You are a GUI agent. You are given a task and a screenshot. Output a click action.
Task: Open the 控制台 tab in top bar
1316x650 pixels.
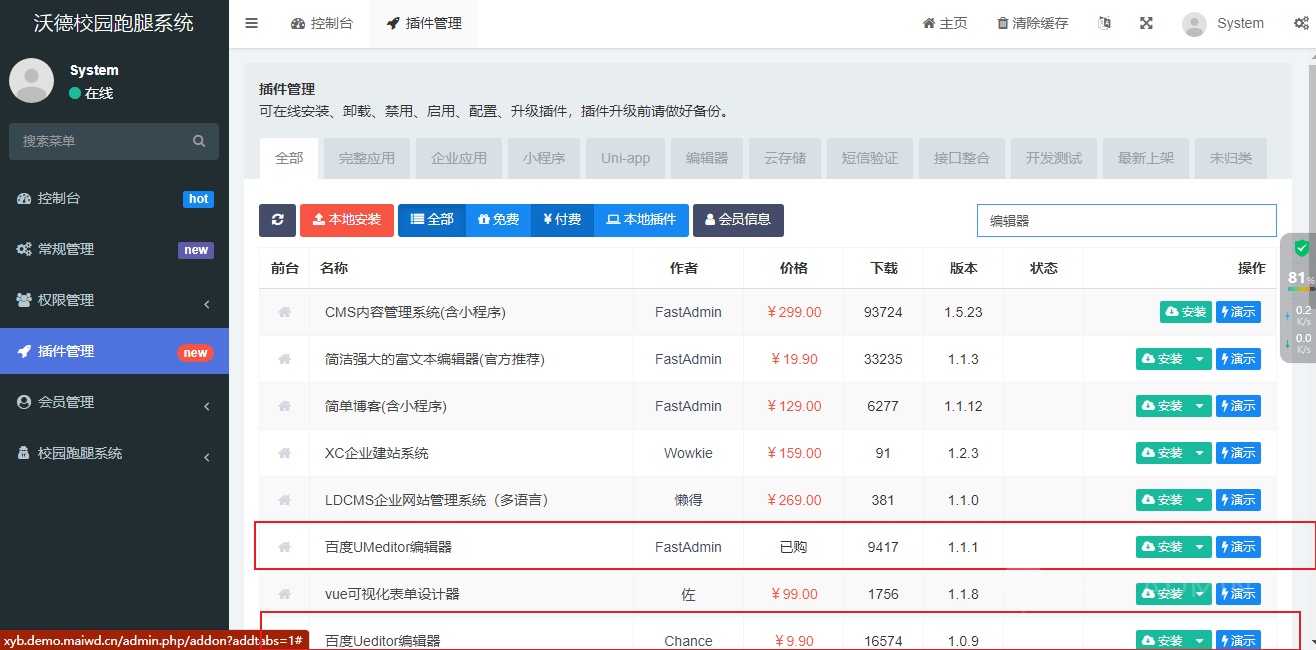pos(322,23)
